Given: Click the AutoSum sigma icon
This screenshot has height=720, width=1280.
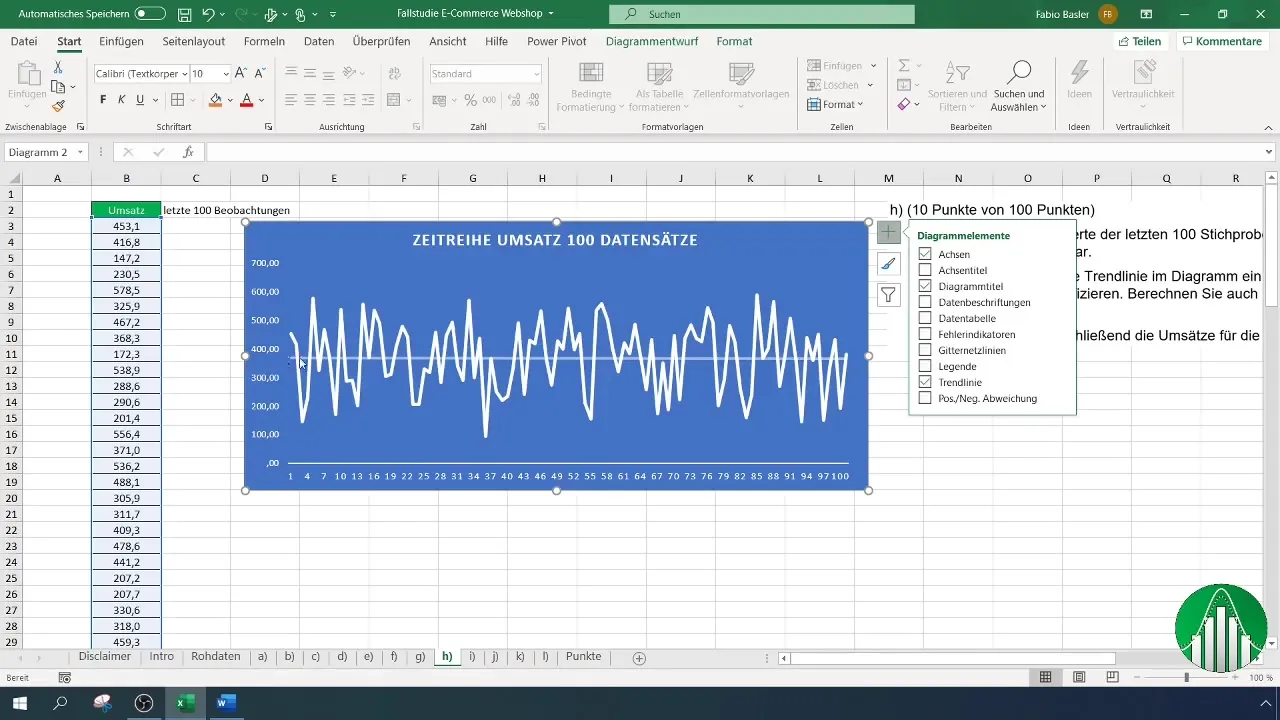Looking at the screenshot, I should tap(904, 66).
